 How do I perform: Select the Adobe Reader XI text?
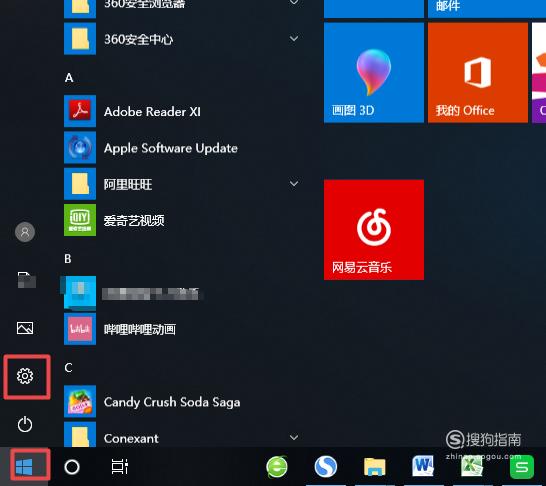152,112
